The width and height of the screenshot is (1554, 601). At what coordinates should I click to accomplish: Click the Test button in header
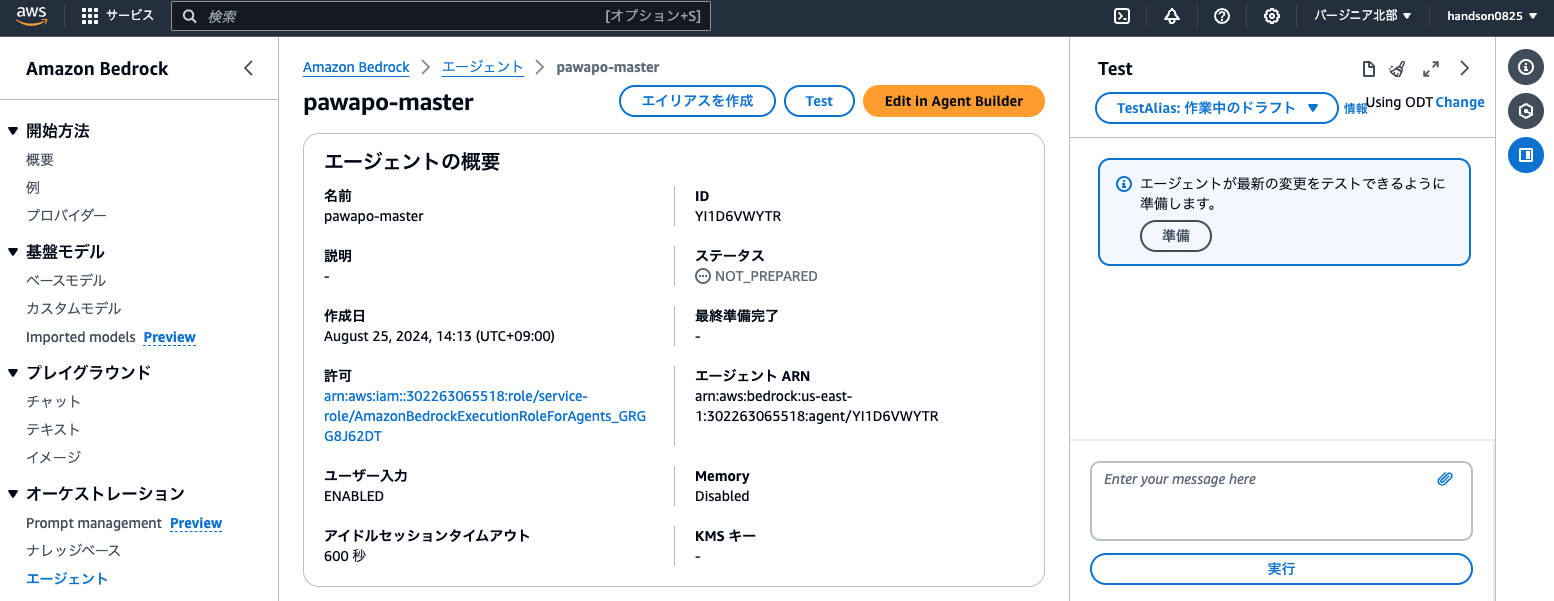click(x=819, y=101)
